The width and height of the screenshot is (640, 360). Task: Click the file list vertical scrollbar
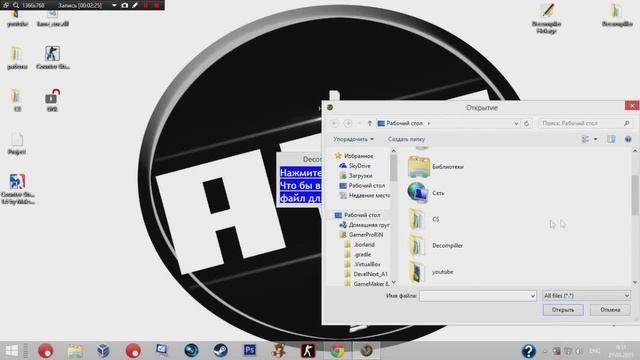click(x=635, y=195)
